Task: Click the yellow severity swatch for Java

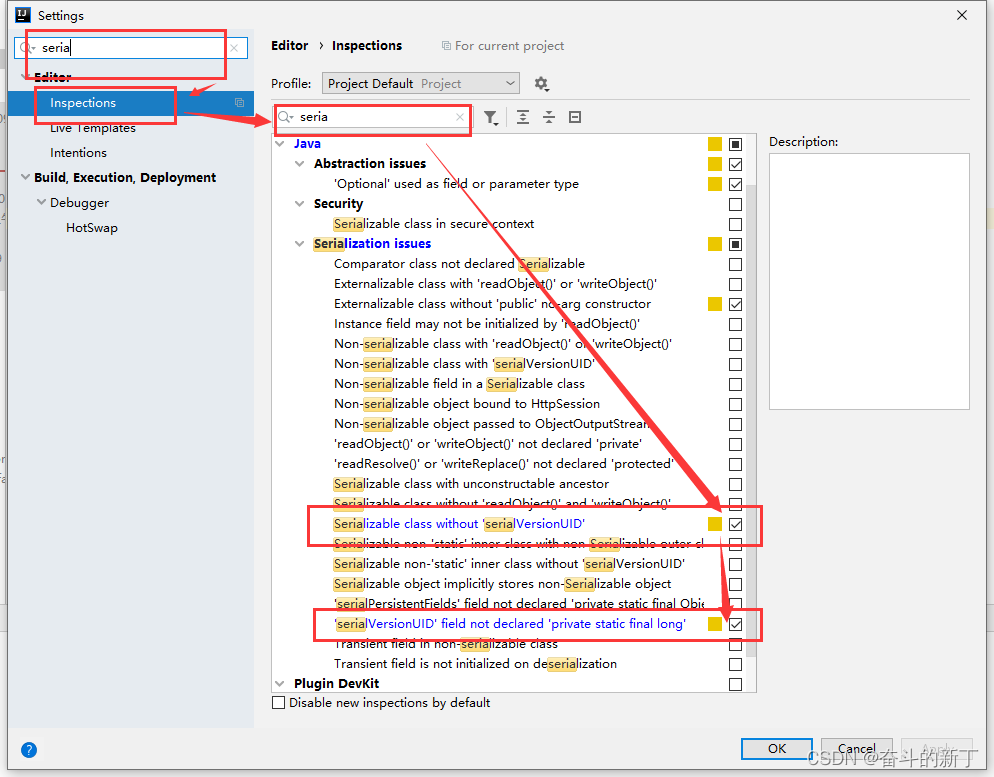Action: (x=714, y=144)
